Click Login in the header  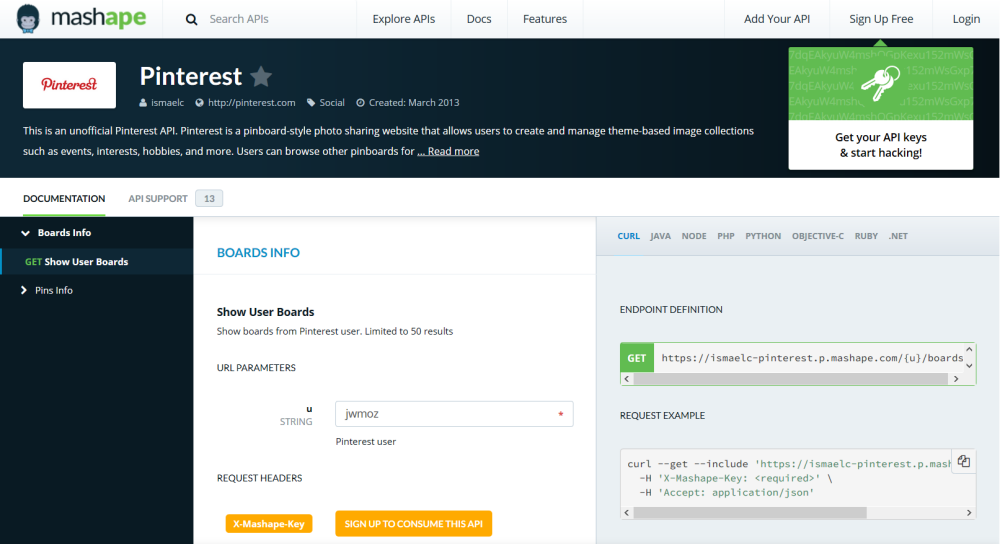tap(966, 19)
